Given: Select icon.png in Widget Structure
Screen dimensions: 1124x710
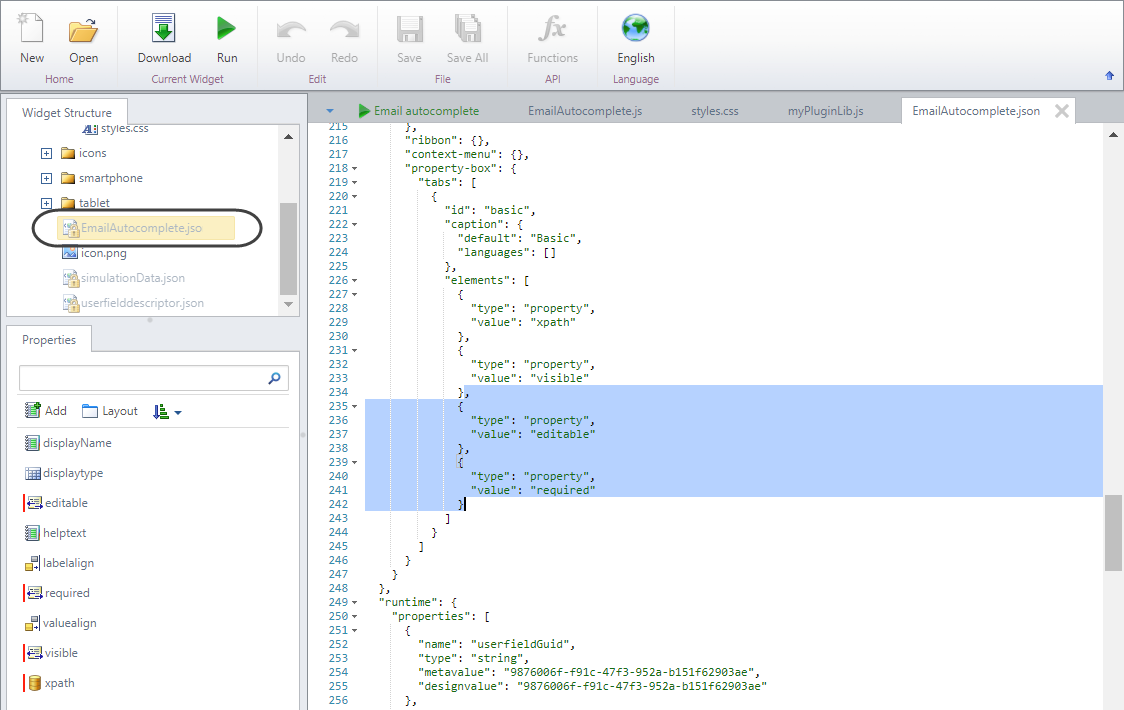Looking at the screenshot, I should tap(95, 253).
